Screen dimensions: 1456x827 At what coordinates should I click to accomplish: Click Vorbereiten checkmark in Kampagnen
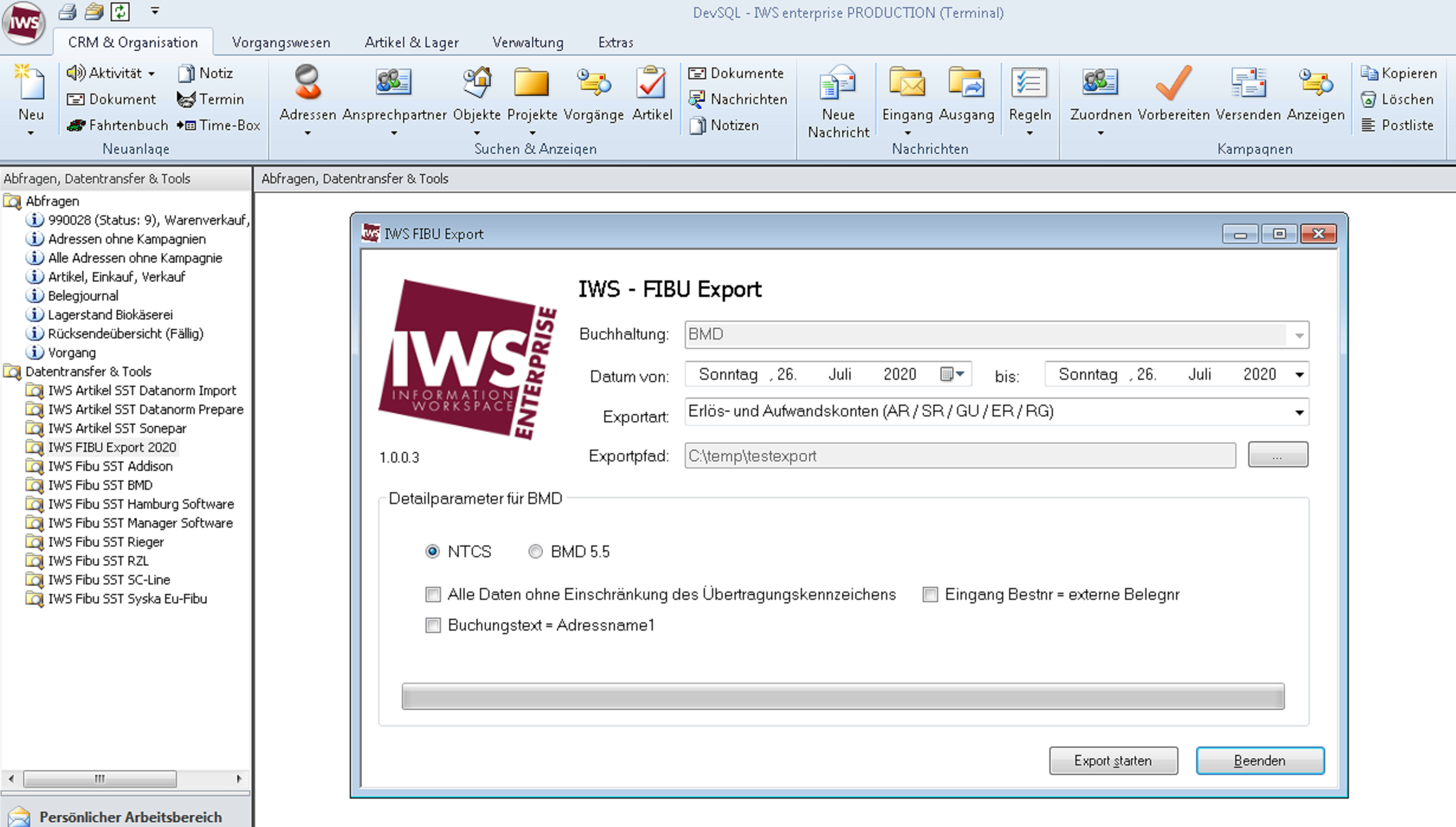(x=1173, y=93)
